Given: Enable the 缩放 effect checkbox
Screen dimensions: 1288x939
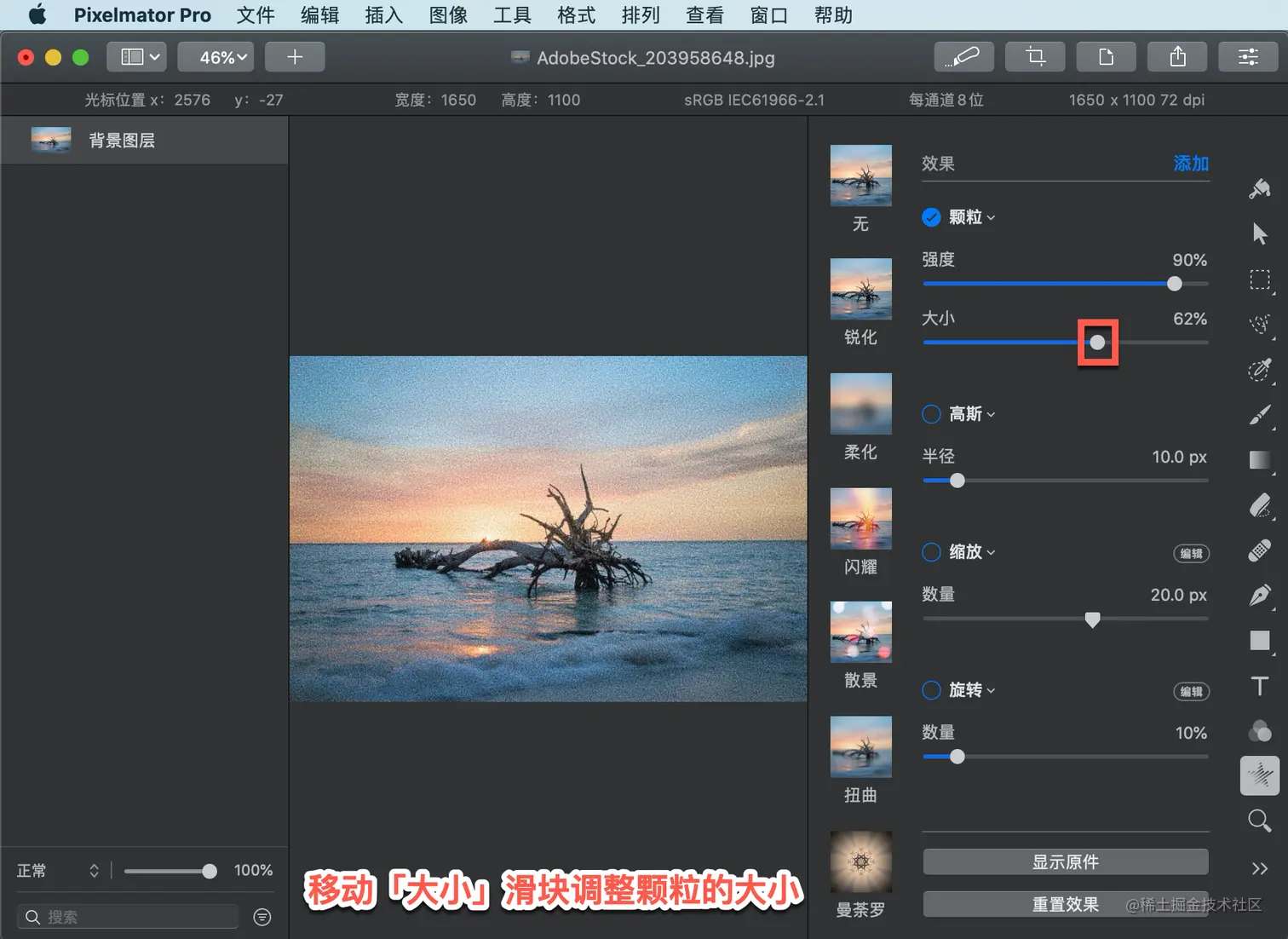Looking at the screenshot, I should [x=931, y=552].
